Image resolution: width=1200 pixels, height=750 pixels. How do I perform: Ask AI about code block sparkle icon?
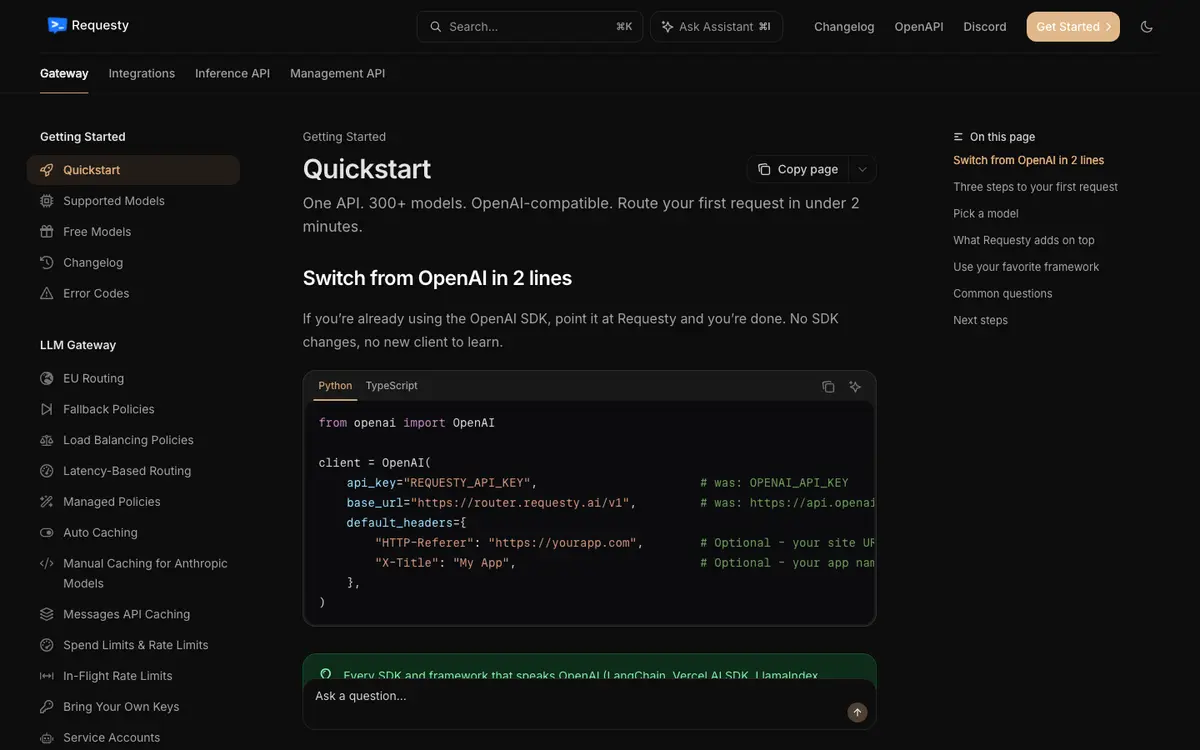pyautogui.click(x=855, y=387)
